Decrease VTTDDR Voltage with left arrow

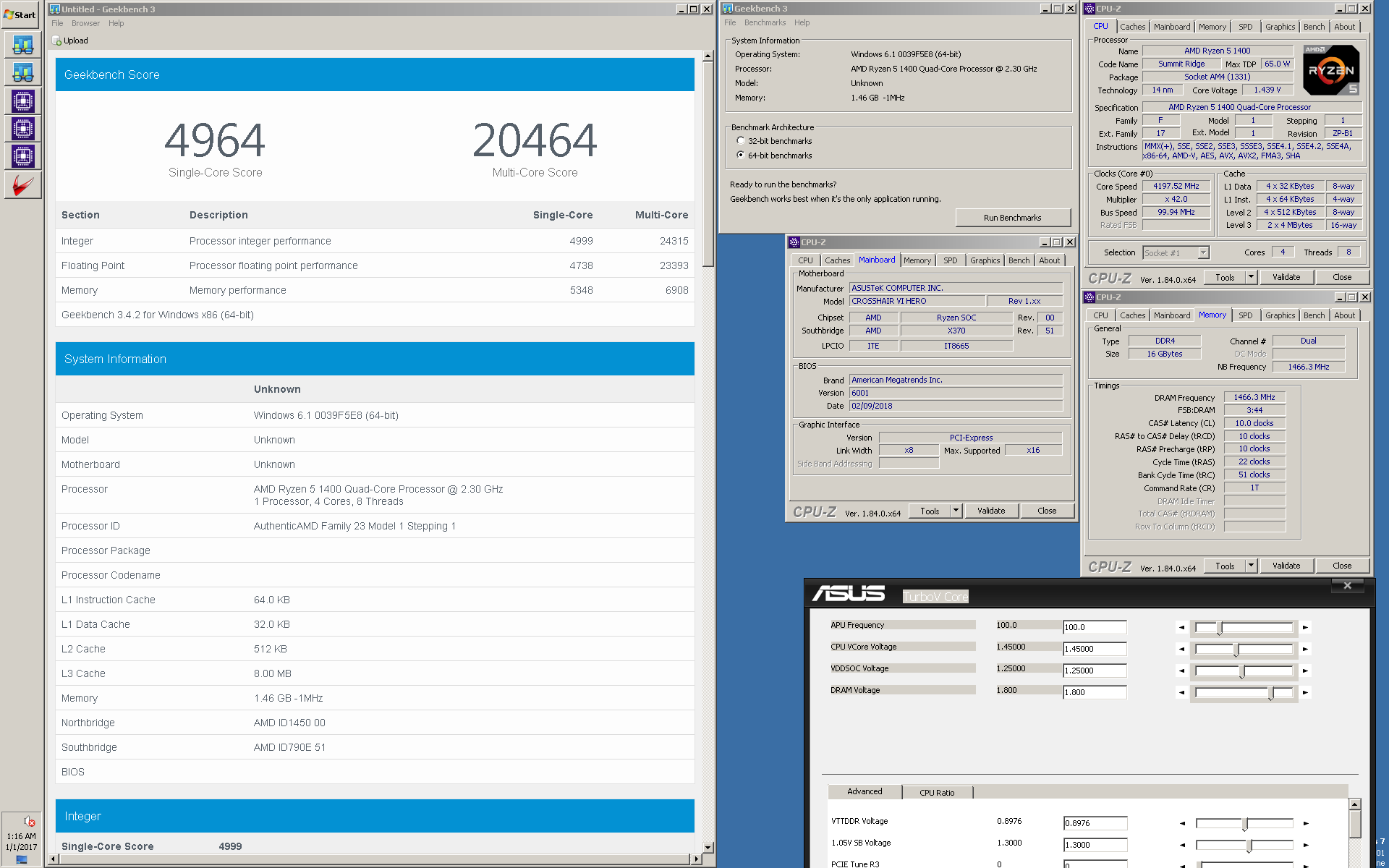(x=1182, y=823)
